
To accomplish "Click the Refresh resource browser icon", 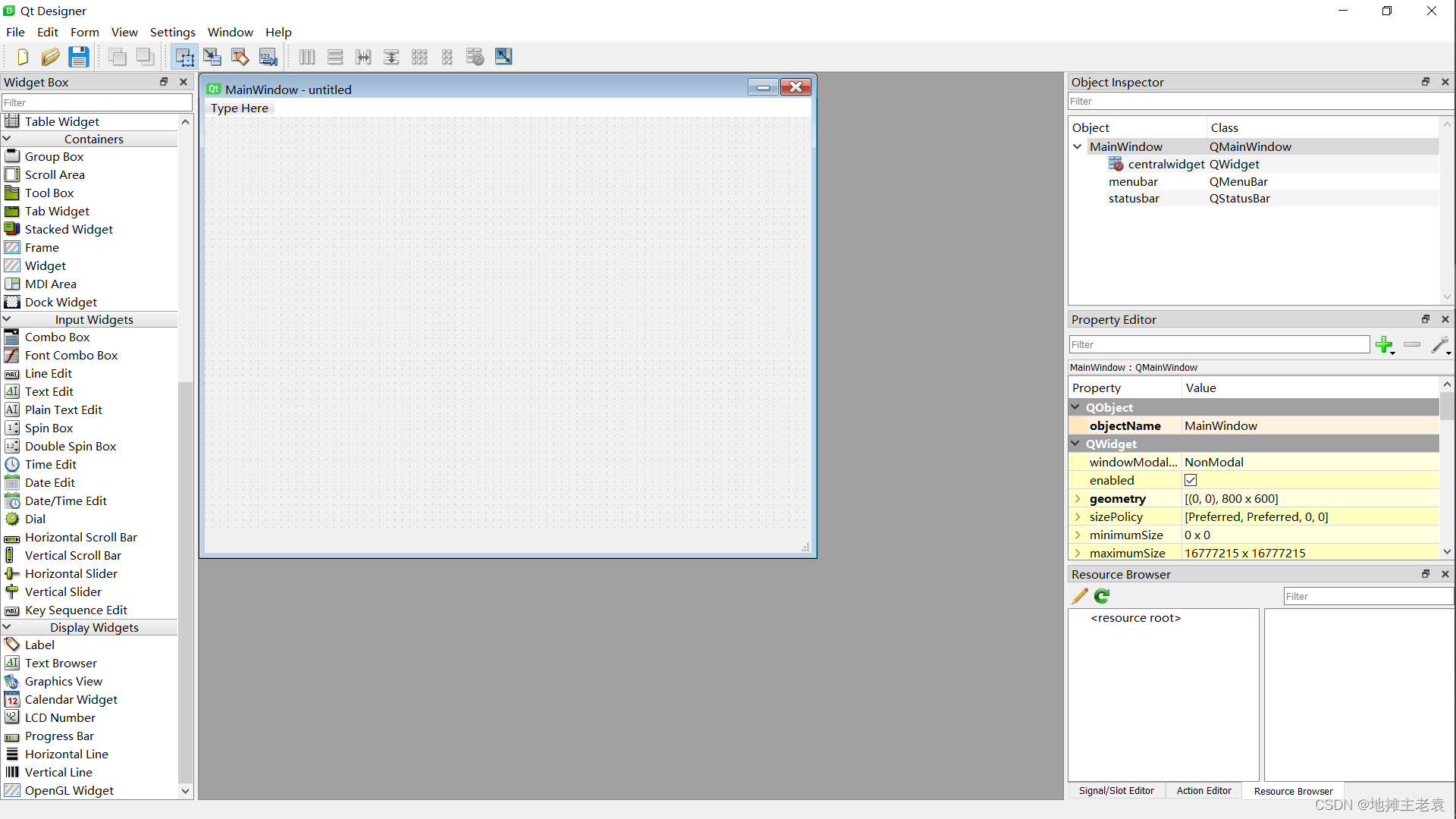I will (1101, 595).
